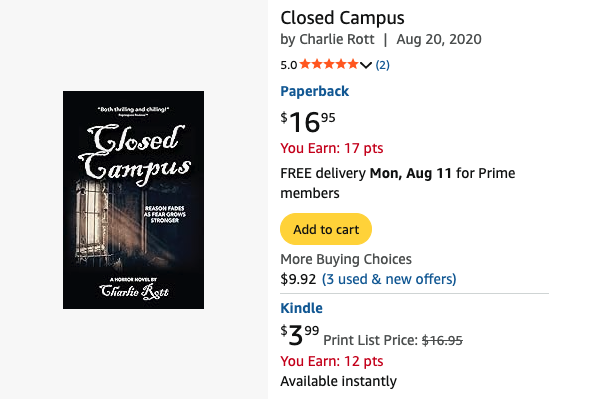
Task: Click the You Earn: 12 pts text
Action: click(x=332, y=361)
